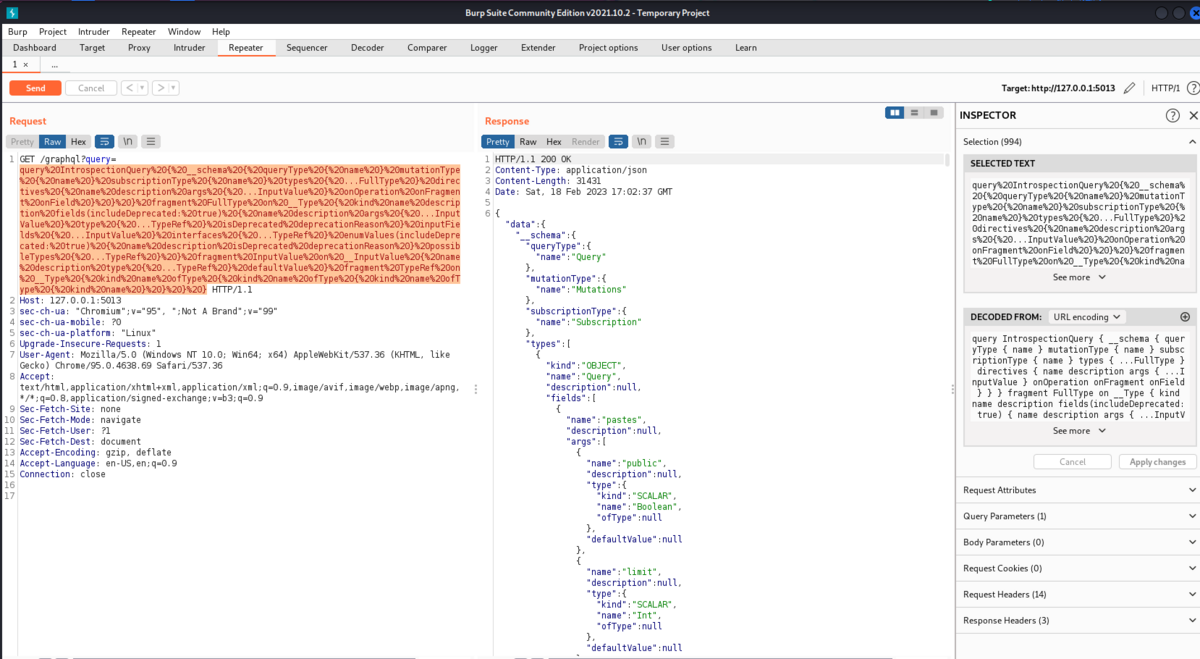This screenshot has width=1200, height=659.
Task: Expand Body Parameters (0) section
Action: point(1078,542)
